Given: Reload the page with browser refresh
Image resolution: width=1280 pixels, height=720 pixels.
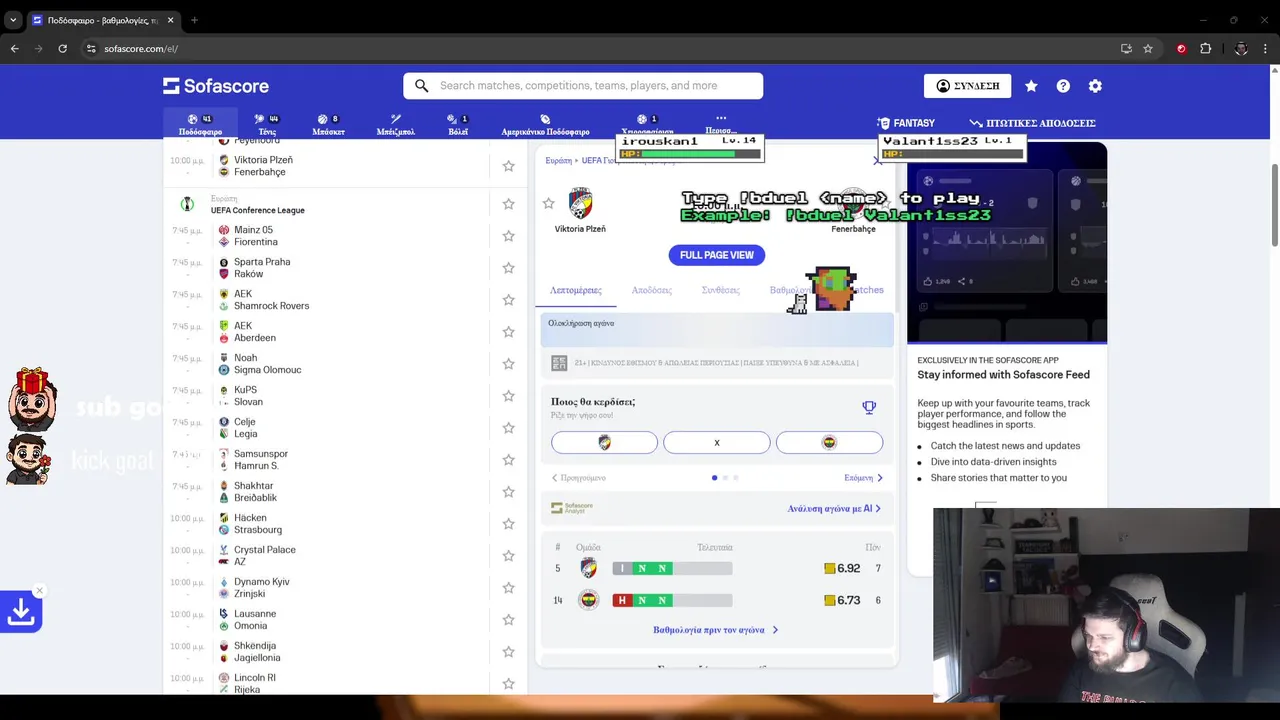Looking at the screenshot, I should pos(62,48).
